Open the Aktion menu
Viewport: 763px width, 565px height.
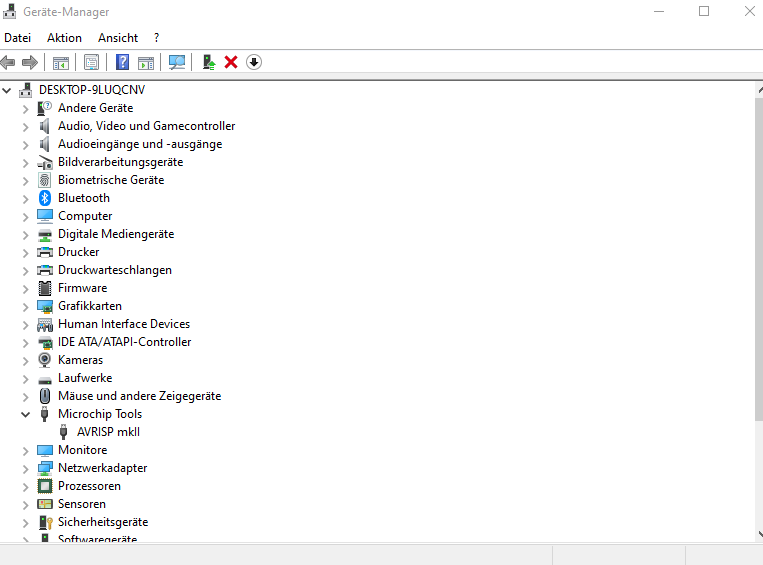[64, 38]
